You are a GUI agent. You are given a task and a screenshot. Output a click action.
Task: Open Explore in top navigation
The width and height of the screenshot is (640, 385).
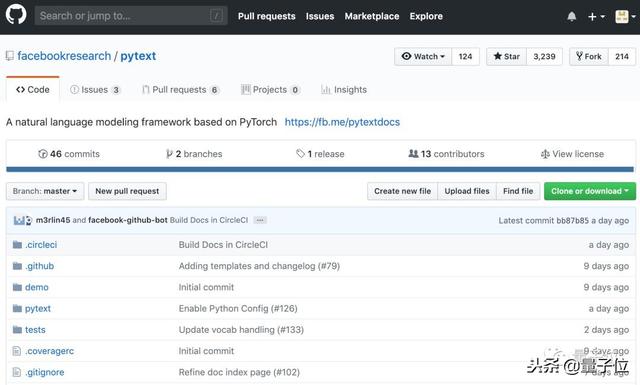click(x=426, y=16)
